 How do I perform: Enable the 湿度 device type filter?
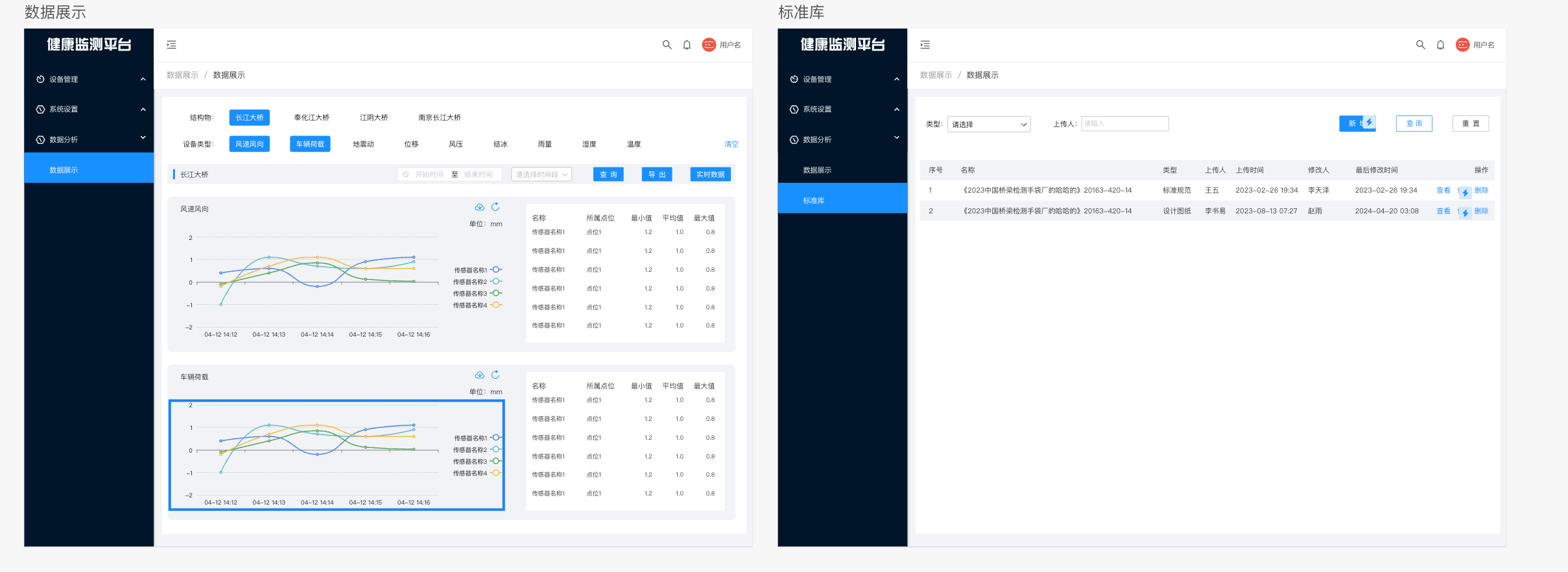(589, 144)
